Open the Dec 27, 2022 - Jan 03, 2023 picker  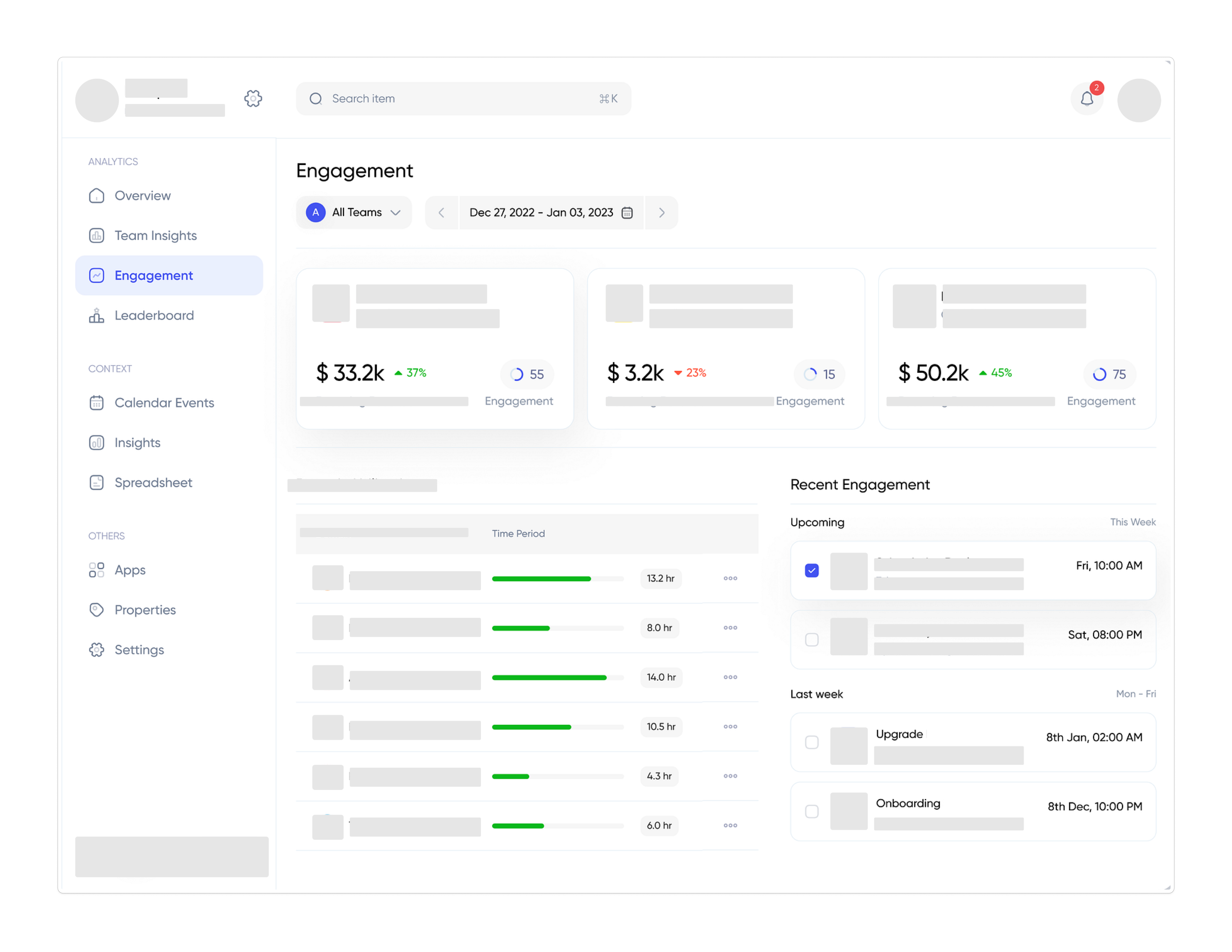551,213
